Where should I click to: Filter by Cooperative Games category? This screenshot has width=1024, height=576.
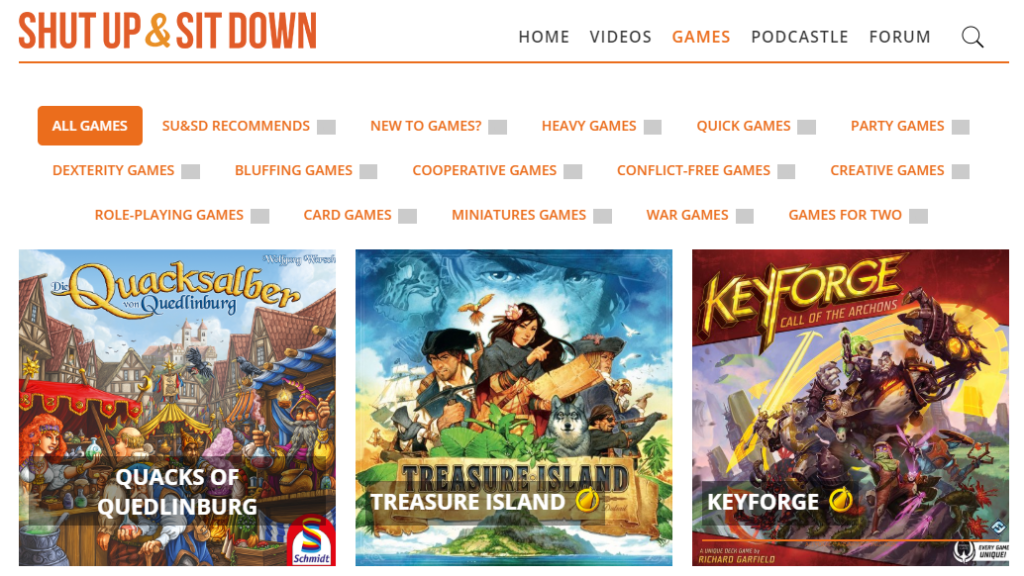(484, 170)
